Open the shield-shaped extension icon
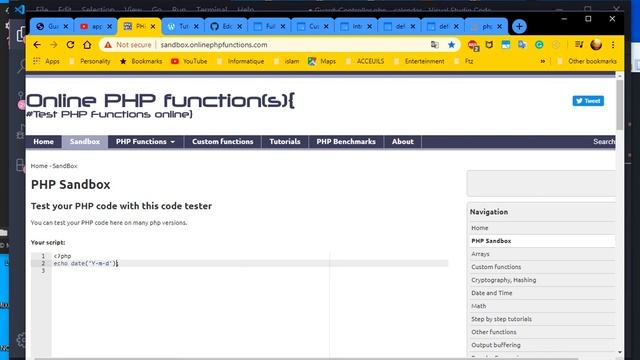The width and height of the screenshot is (640, 360). coord(489,45)
